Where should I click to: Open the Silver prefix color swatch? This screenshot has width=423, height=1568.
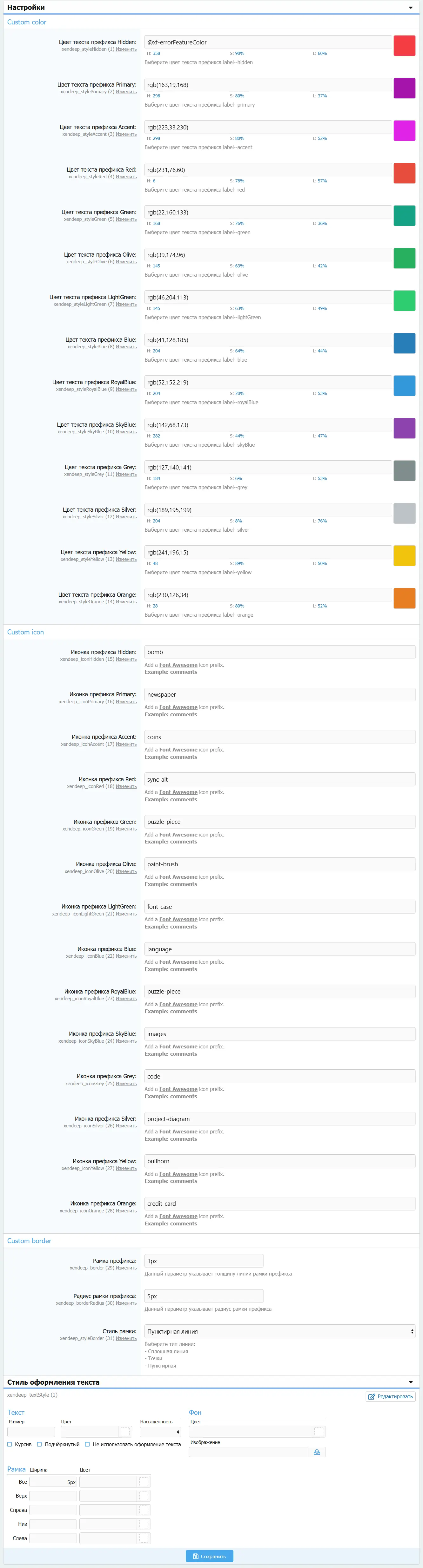(x=404, y=513)
